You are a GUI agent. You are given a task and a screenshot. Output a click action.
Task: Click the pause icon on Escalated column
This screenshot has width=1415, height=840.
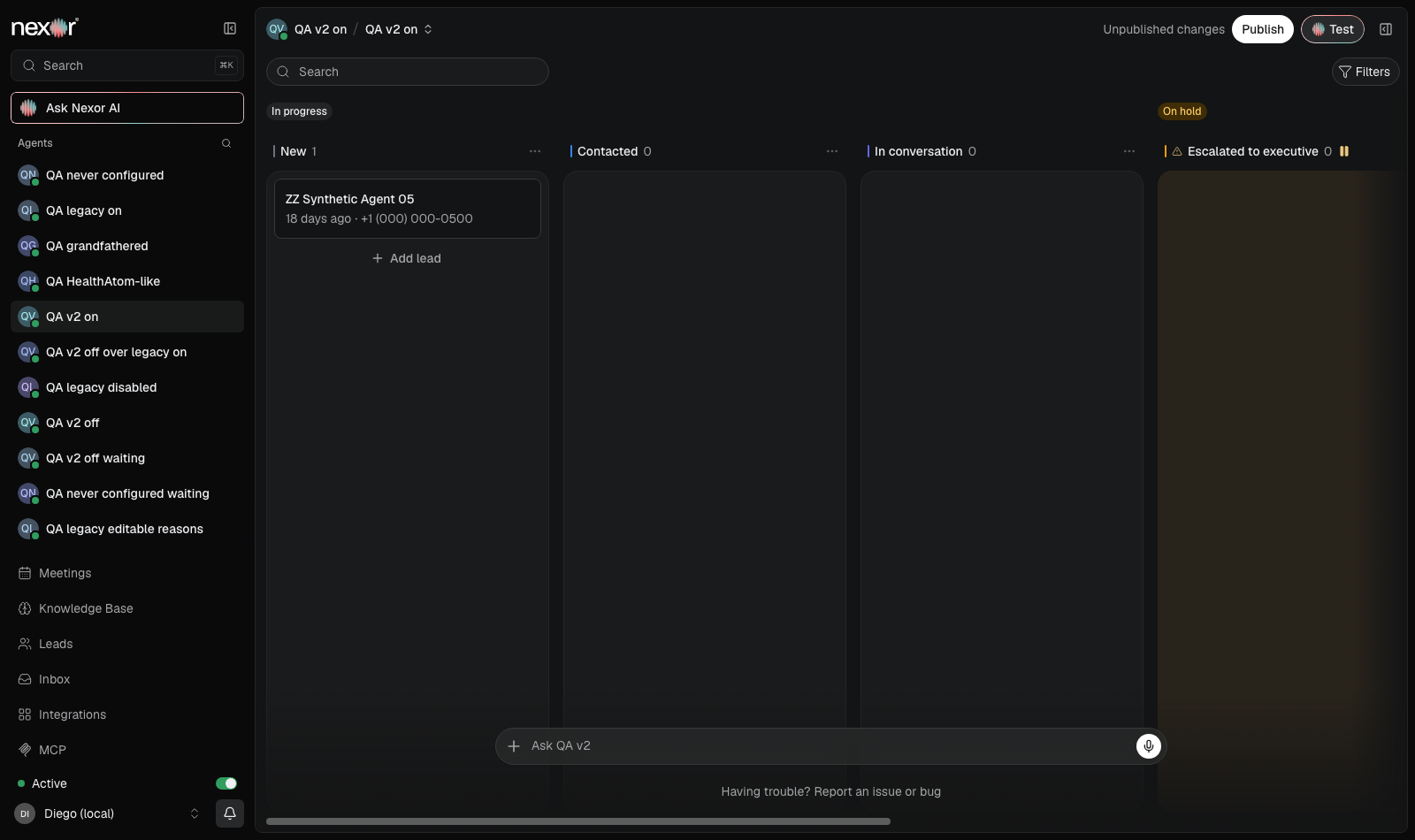tap(1344, 151)
